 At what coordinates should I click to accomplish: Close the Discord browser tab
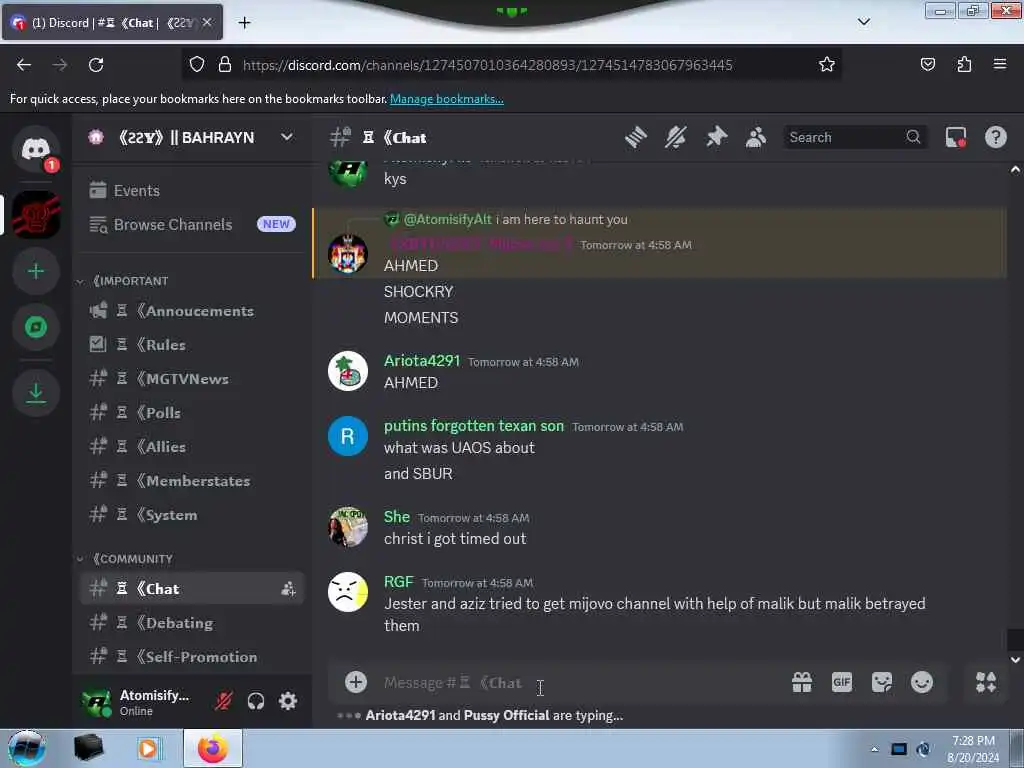click(207, 23)
